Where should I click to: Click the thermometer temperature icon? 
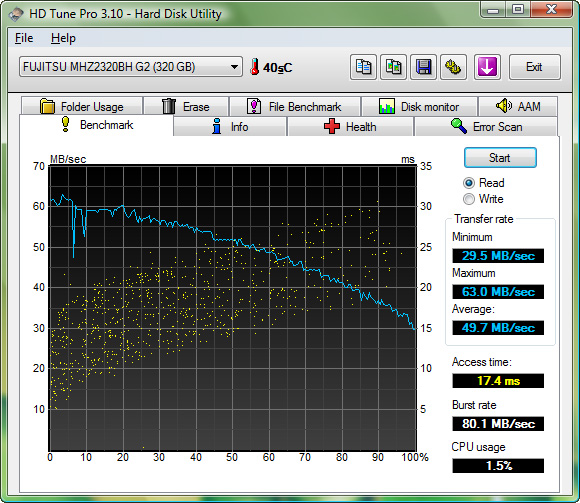254,67
